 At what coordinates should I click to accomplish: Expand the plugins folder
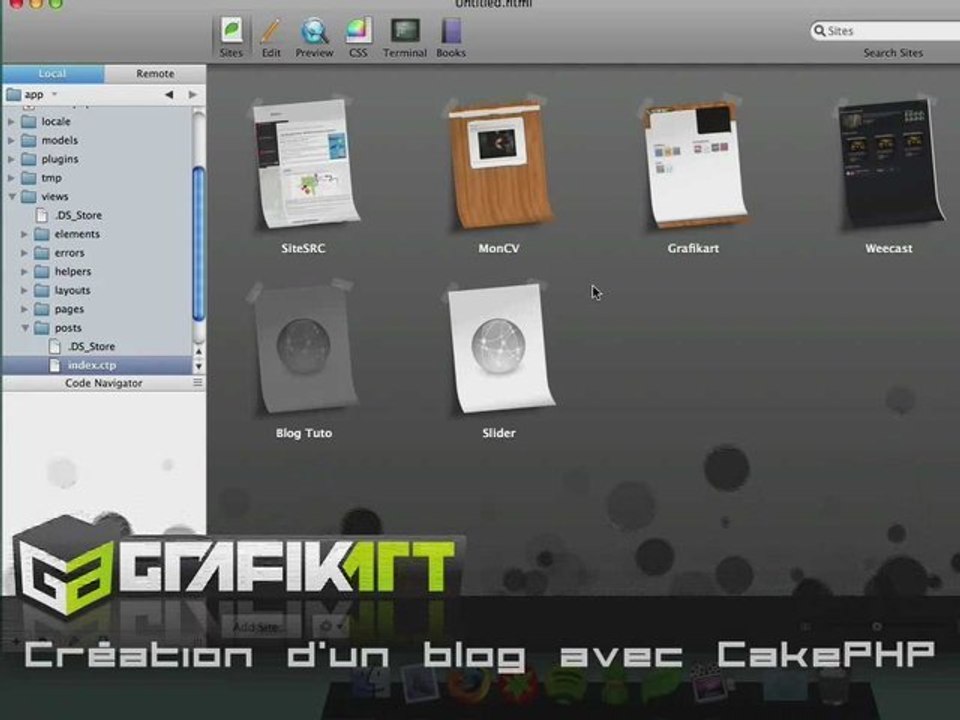point(11,159)
